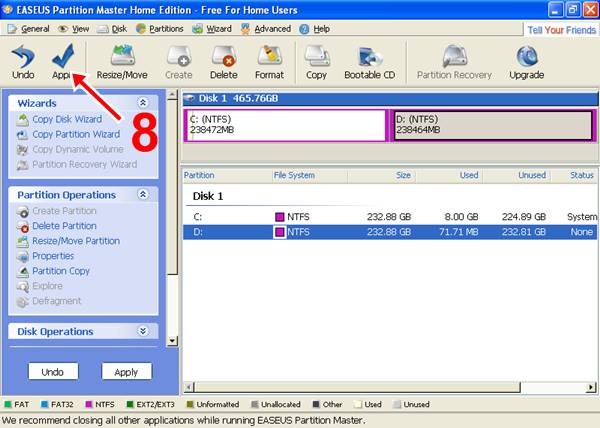Viewport: 600px width, 428px height.
Task: Click the horizontal scrollbar right arrow
Action: tap(591, 387)
